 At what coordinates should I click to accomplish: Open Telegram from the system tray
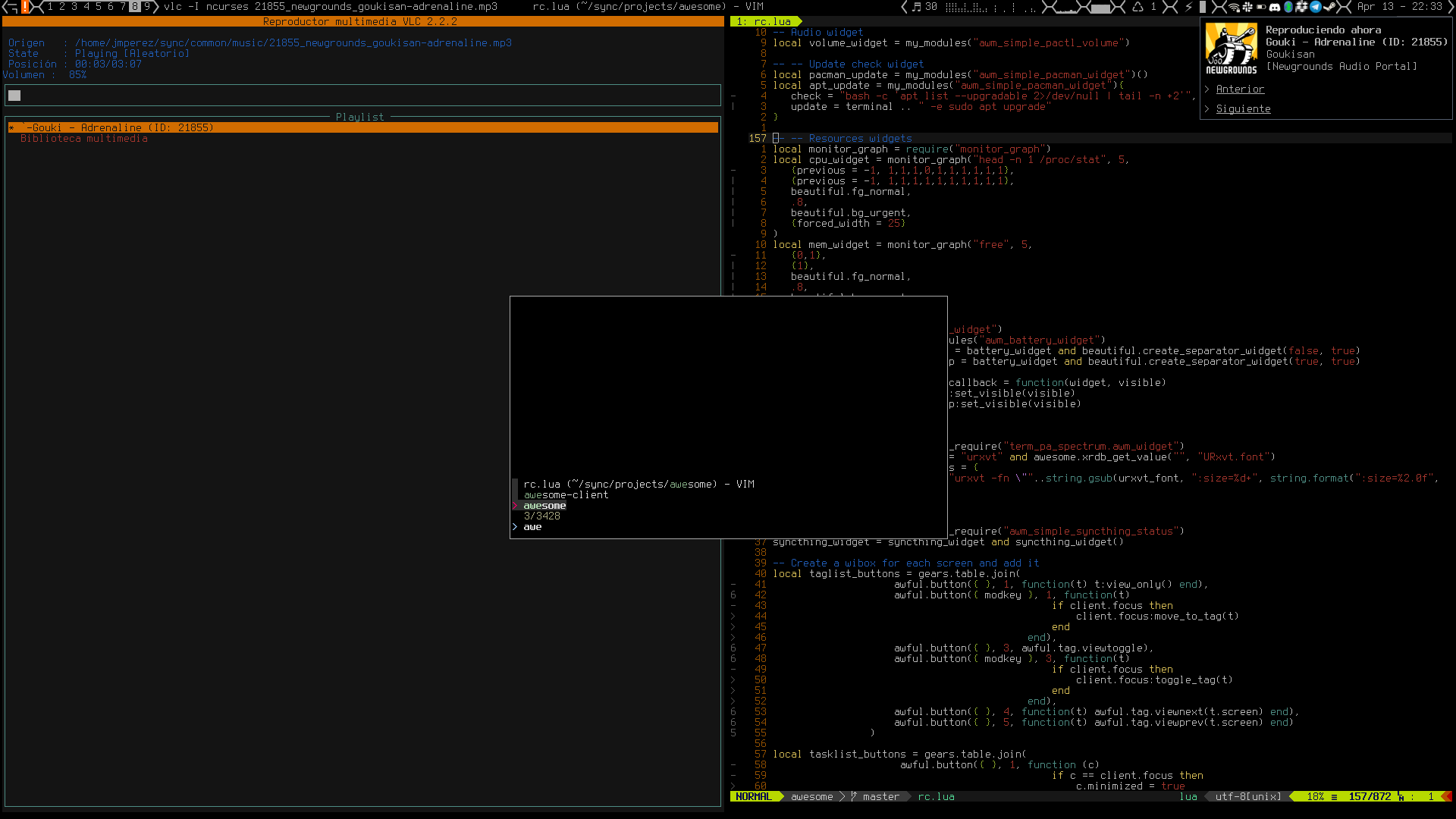[1316, 7]
